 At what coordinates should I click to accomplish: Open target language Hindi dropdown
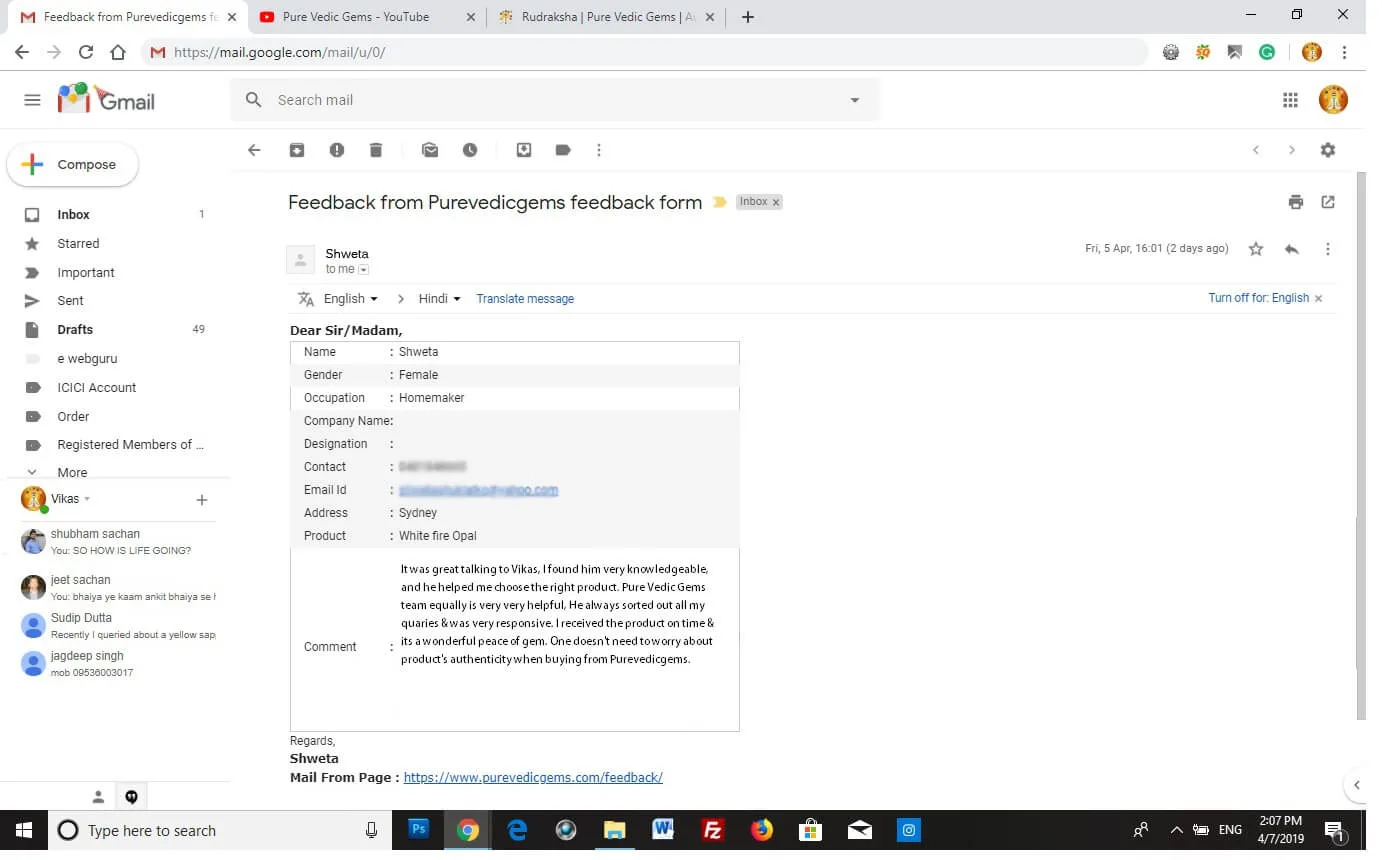tap(440, 299)
